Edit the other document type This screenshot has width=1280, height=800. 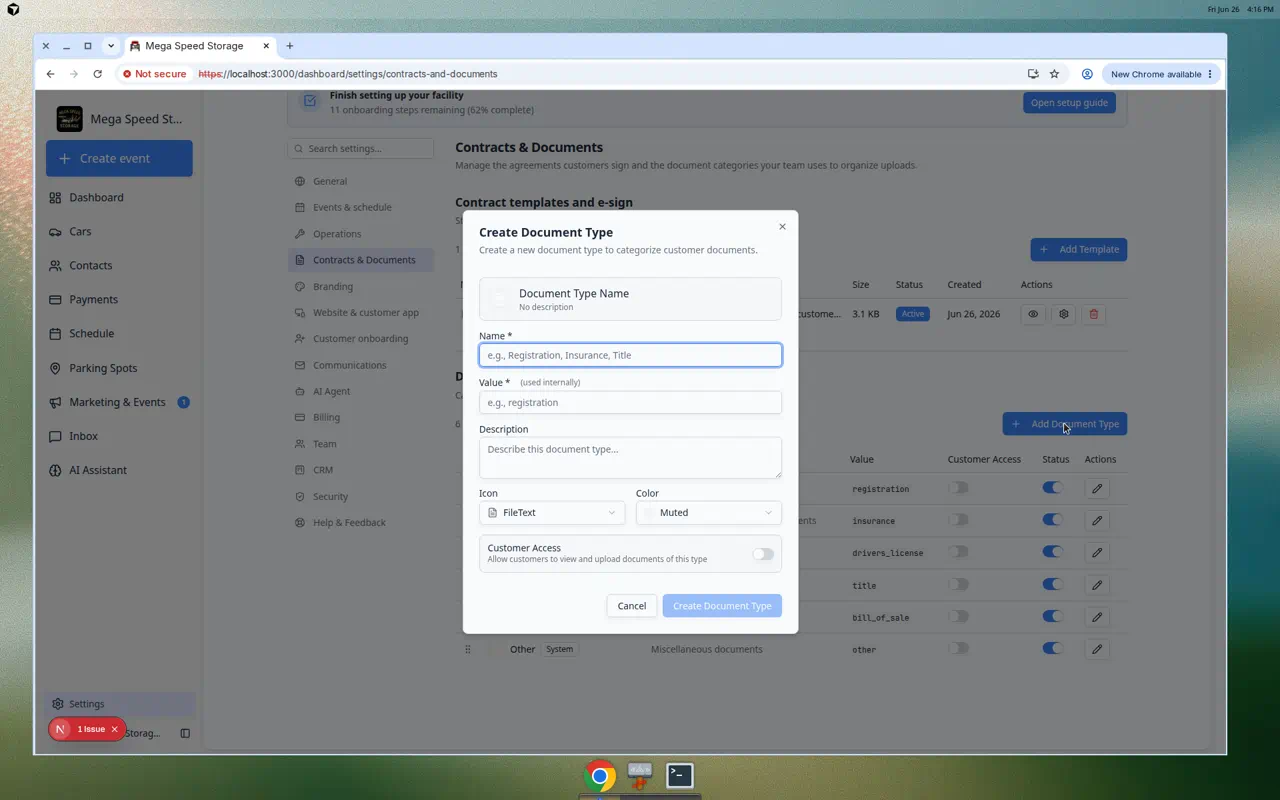[x=1097, y=649]
